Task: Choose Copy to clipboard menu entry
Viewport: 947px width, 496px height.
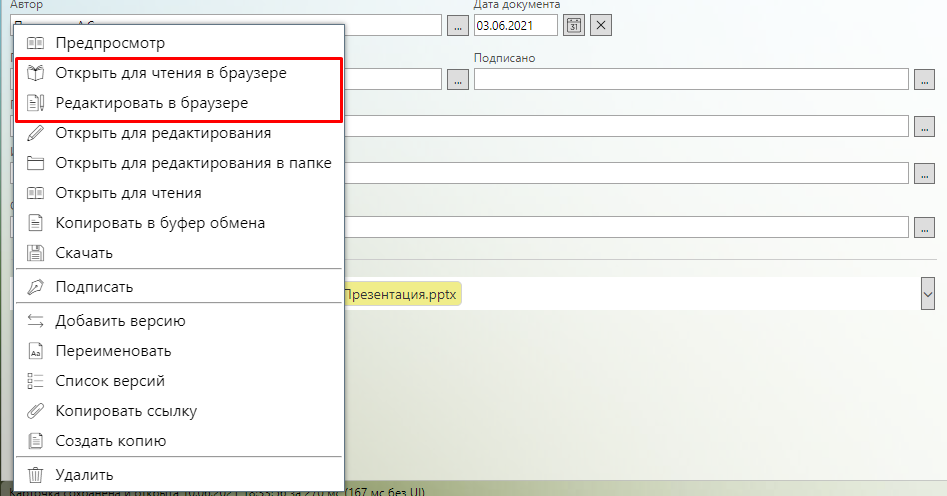Action: click(x=160, y=223)
